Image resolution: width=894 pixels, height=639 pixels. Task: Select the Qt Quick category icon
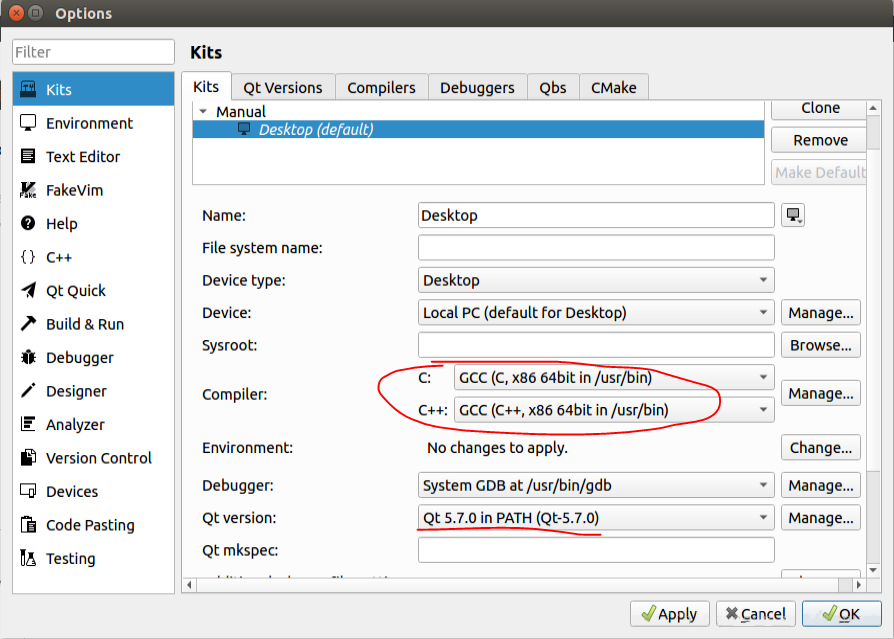pyautogui.click(x=28, y=291)
